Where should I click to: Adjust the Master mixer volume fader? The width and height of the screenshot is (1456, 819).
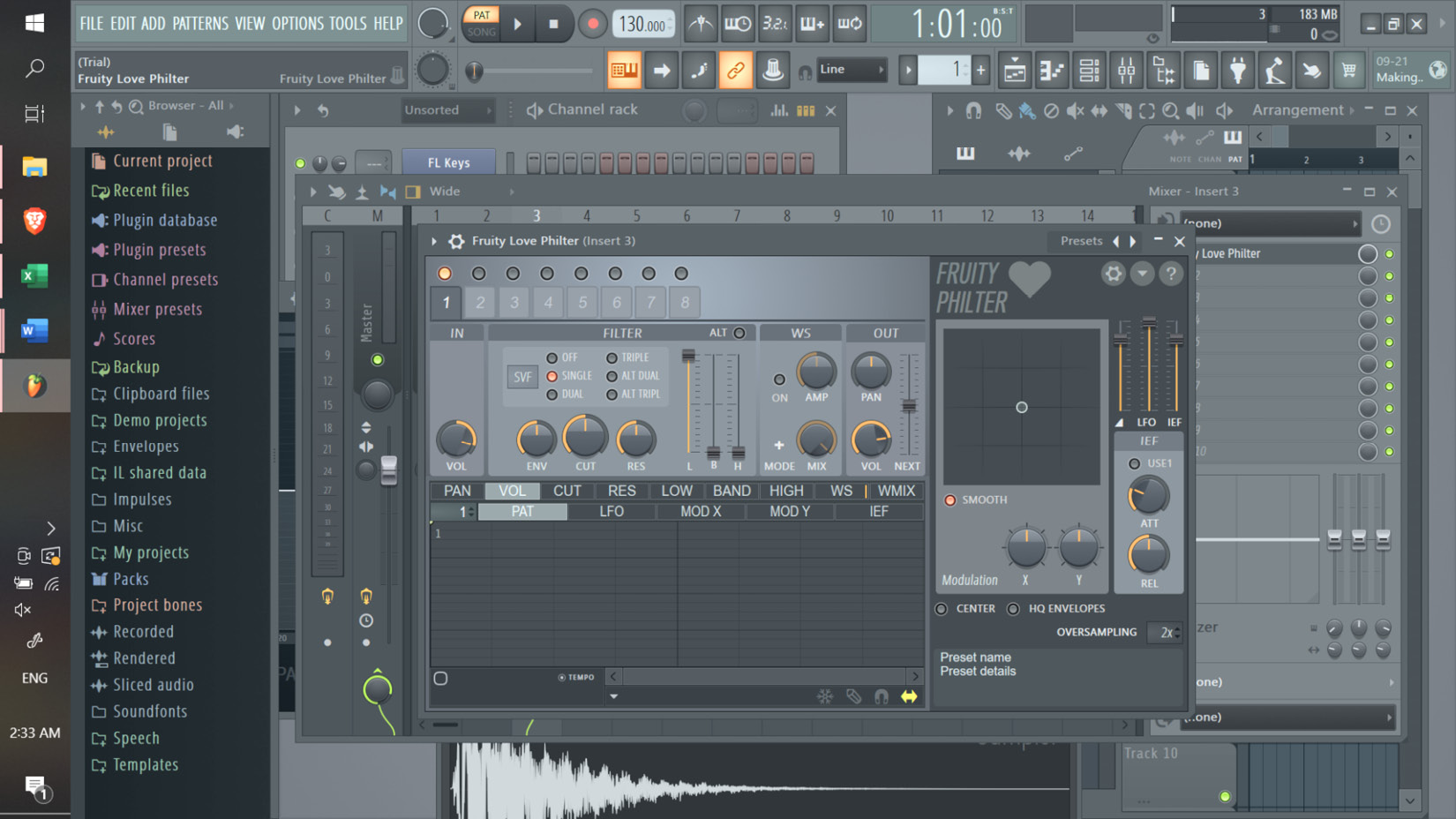(x=389, y=469)
